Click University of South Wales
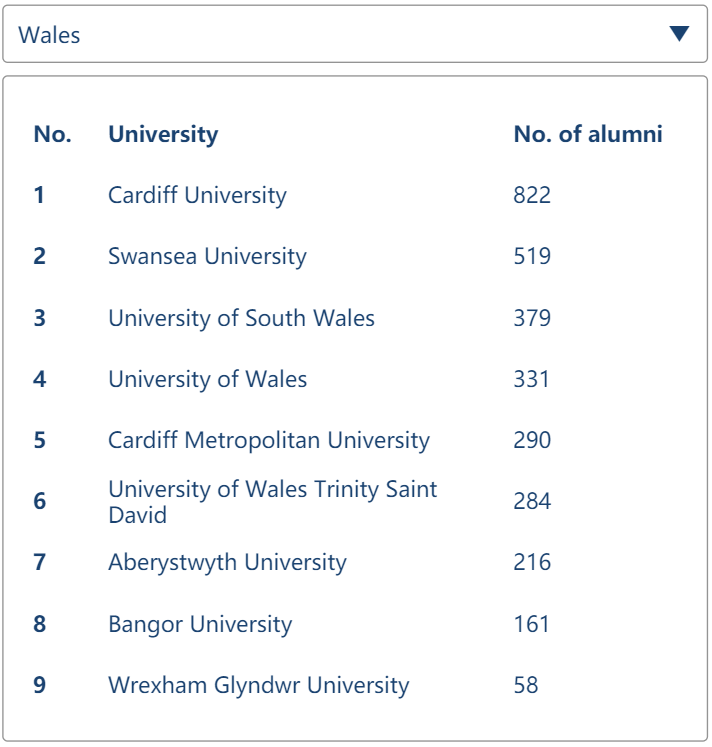The width and height of the screenshot is (712, 747). [x=241, y=318]
